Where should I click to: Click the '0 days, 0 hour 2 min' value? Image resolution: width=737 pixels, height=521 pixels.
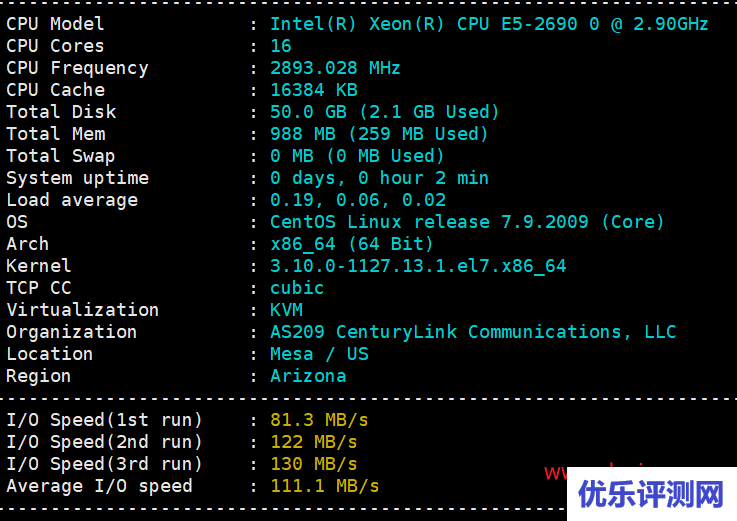pos(379,178)
